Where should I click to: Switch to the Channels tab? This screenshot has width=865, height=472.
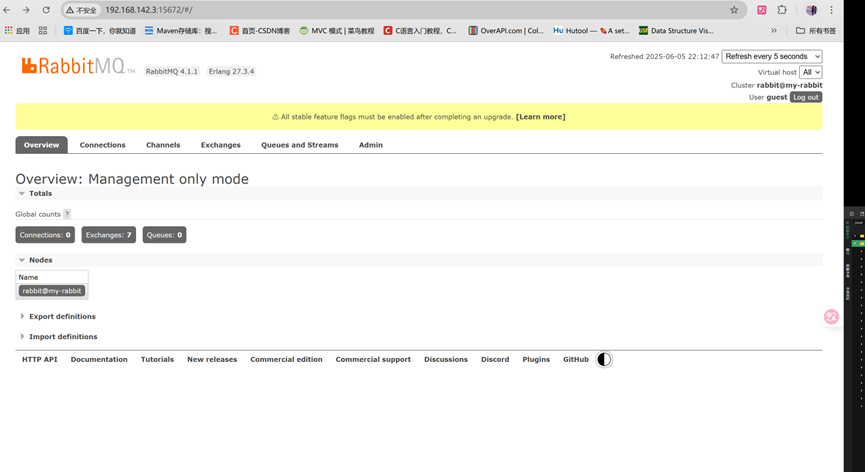[163, 145]
